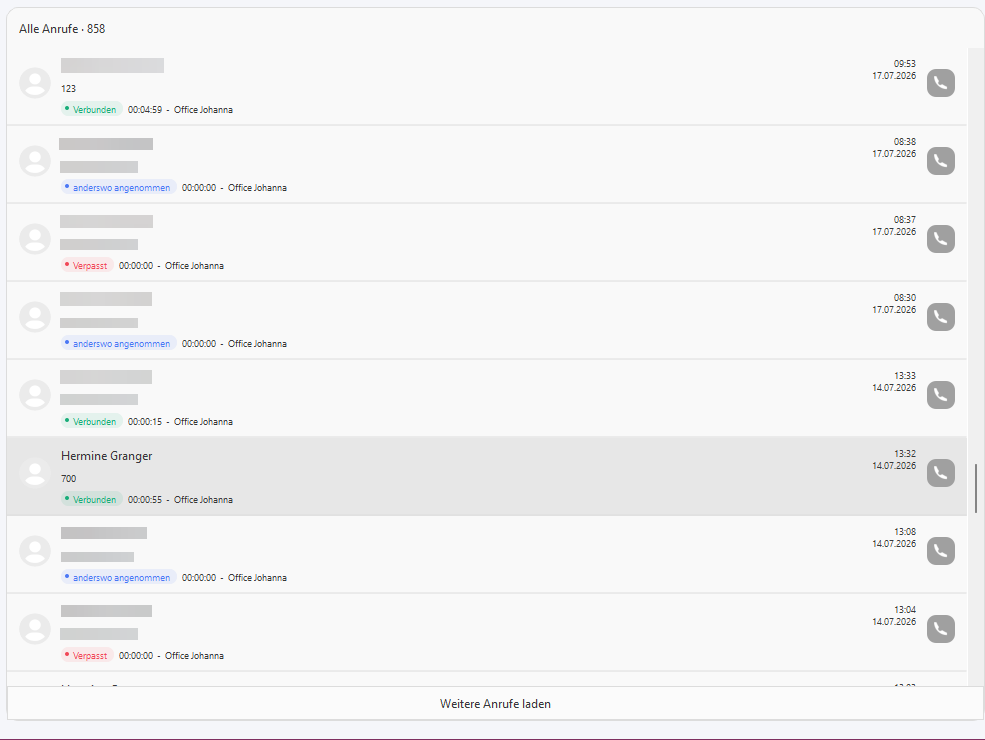Click Office Johanna on the 00:04:59 call
This screenshot has width=985, height=740.
204,109
